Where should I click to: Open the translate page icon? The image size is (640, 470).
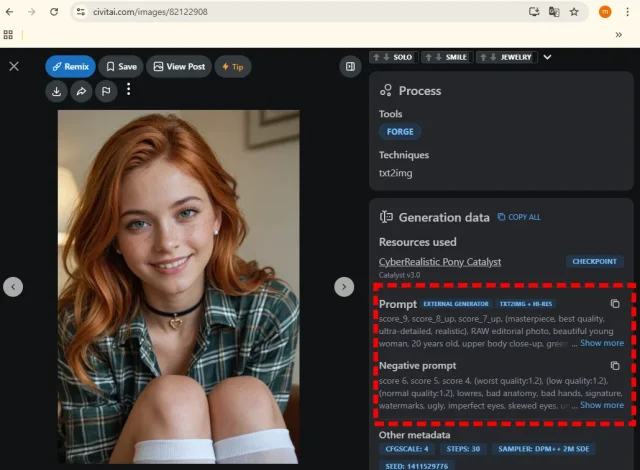[554, 12]
